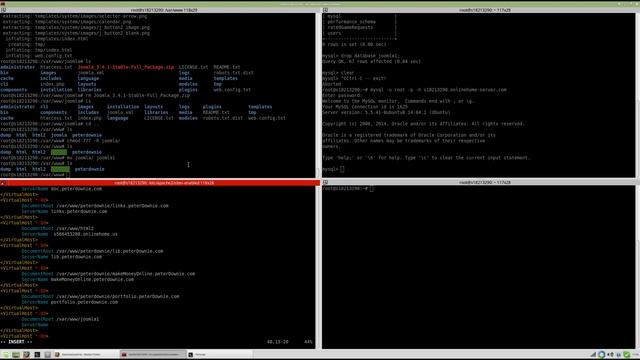Click the 'ServerName portfolio.peterdownie.com' line
This screenshot has height=360, width=640.
(x=69, y=302)
